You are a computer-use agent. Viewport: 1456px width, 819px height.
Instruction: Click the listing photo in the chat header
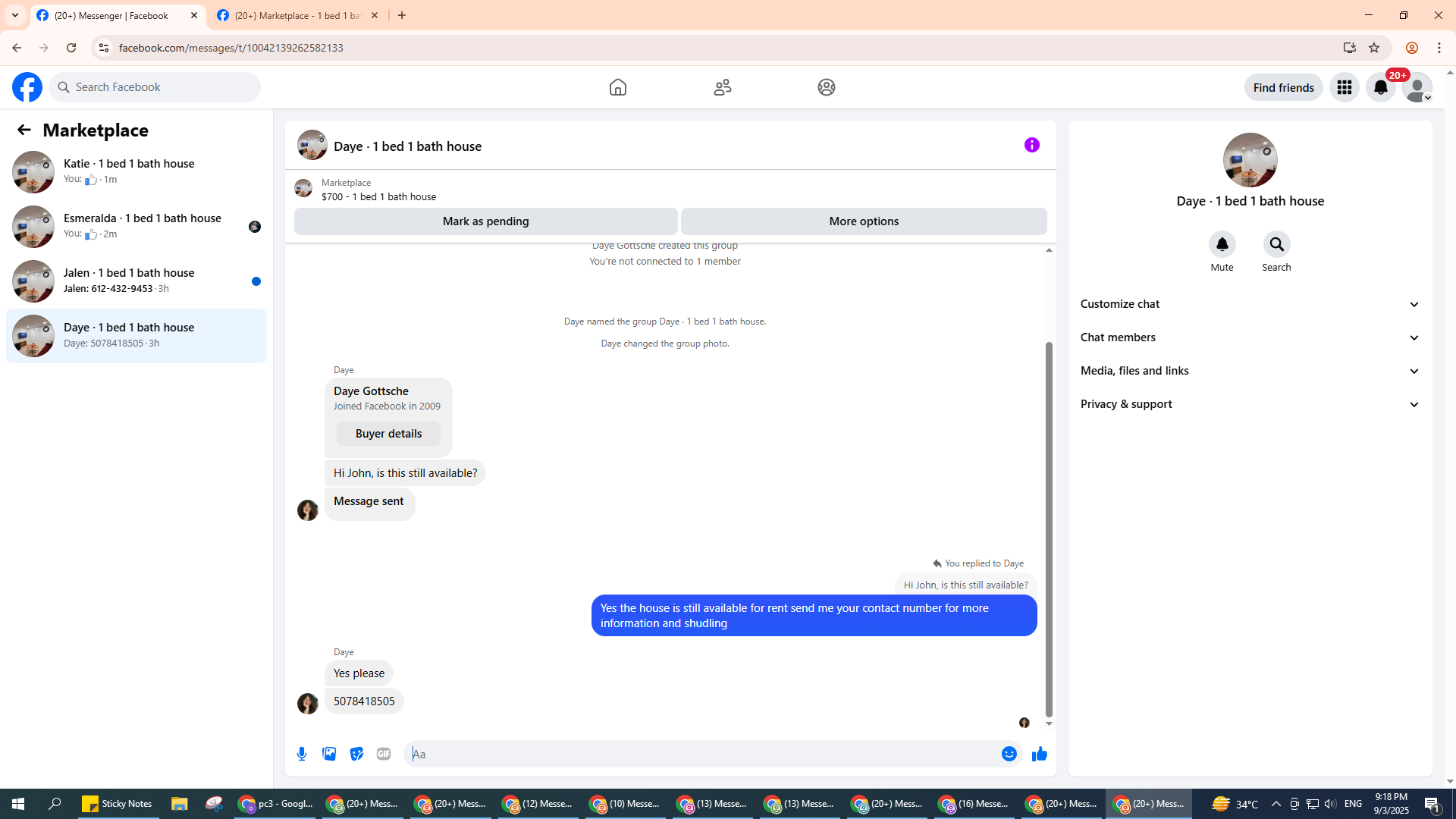(x=312, y=145)
